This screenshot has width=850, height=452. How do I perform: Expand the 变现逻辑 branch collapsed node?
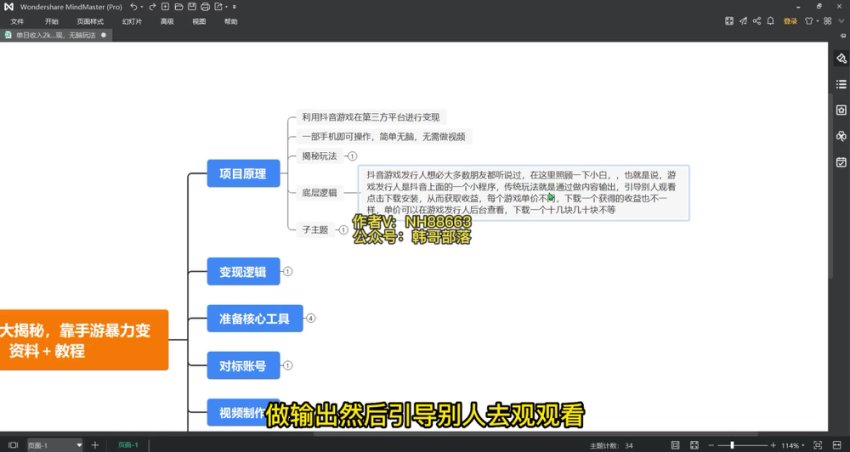[x=288, y=271]
